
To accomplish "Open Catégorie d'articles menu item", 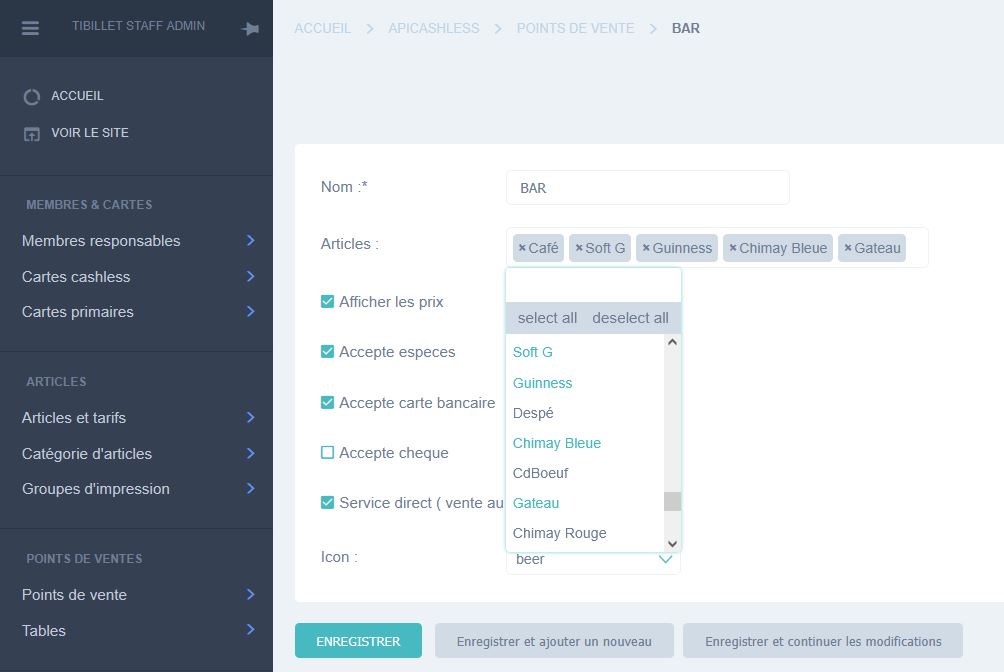I will (x=87, y=454).
